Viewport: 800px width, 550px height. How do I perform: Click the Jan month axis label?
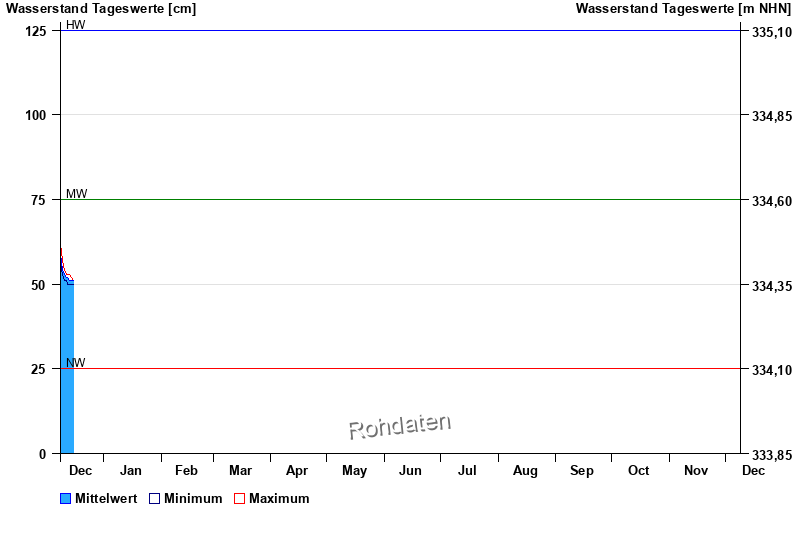click(131, 471)
